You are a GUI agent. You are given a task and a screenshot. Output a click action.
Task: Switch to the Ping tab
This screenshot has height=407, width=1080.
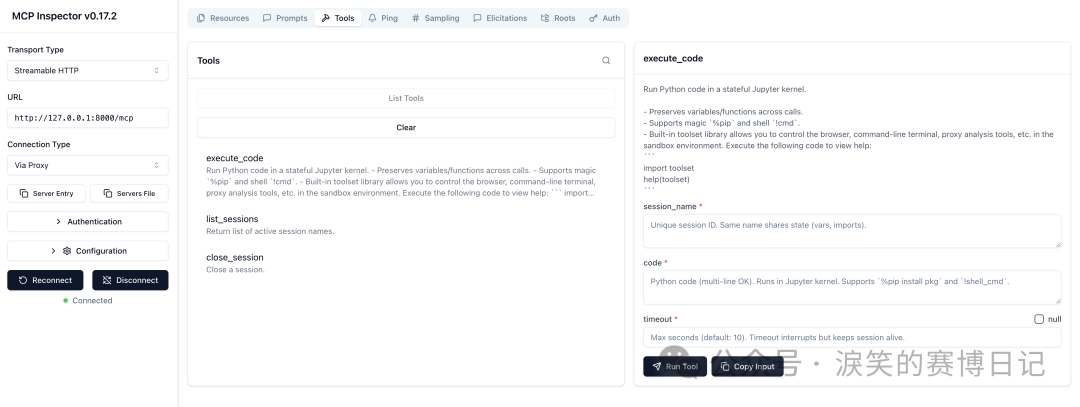[x=383, y=19]
